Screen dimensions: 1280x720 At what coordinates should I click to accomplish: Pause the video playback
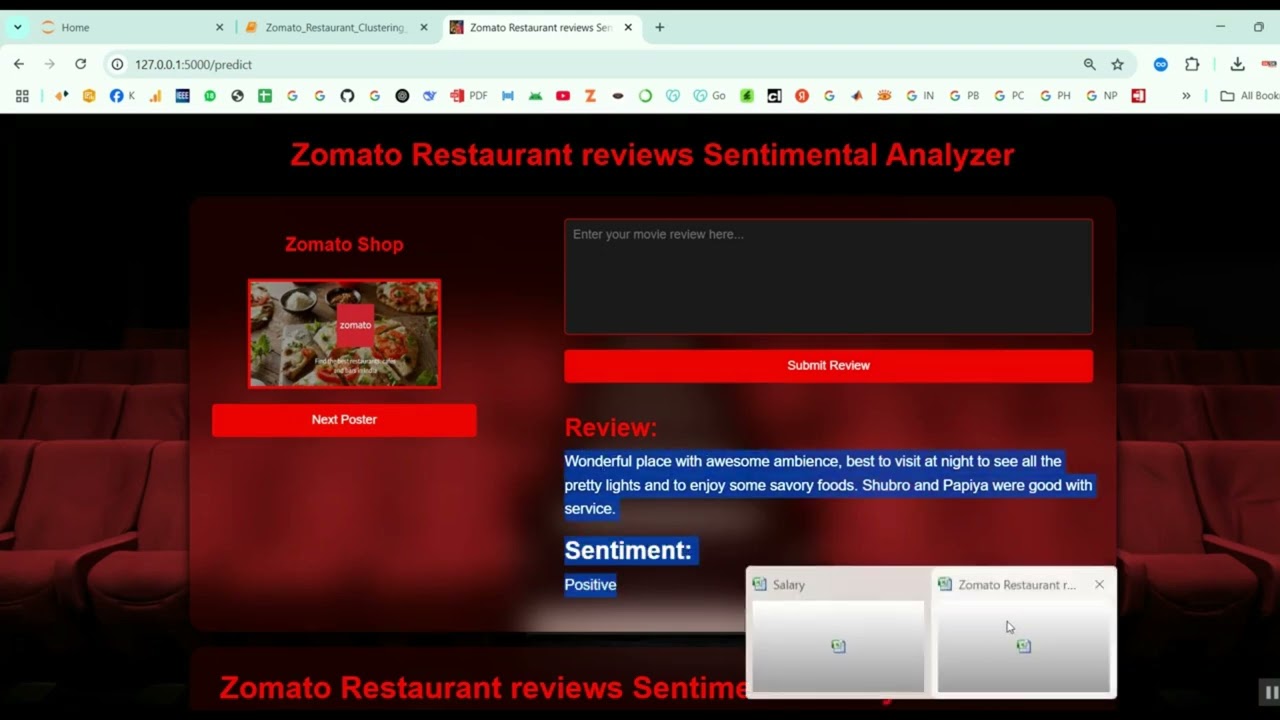[1270, 692]
